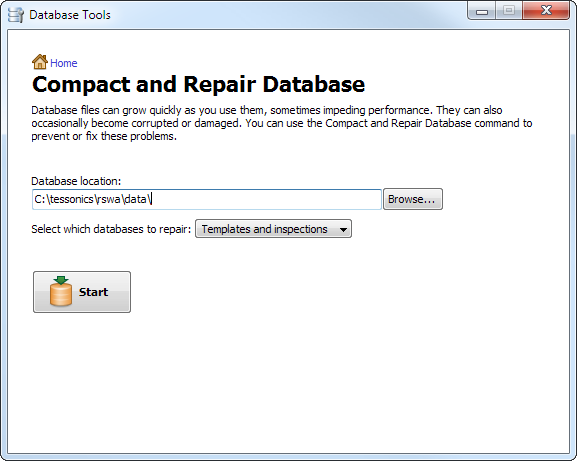The image size is (577, 461).
Task: Click into the Database location path field
Action: (x=207, y=199)
